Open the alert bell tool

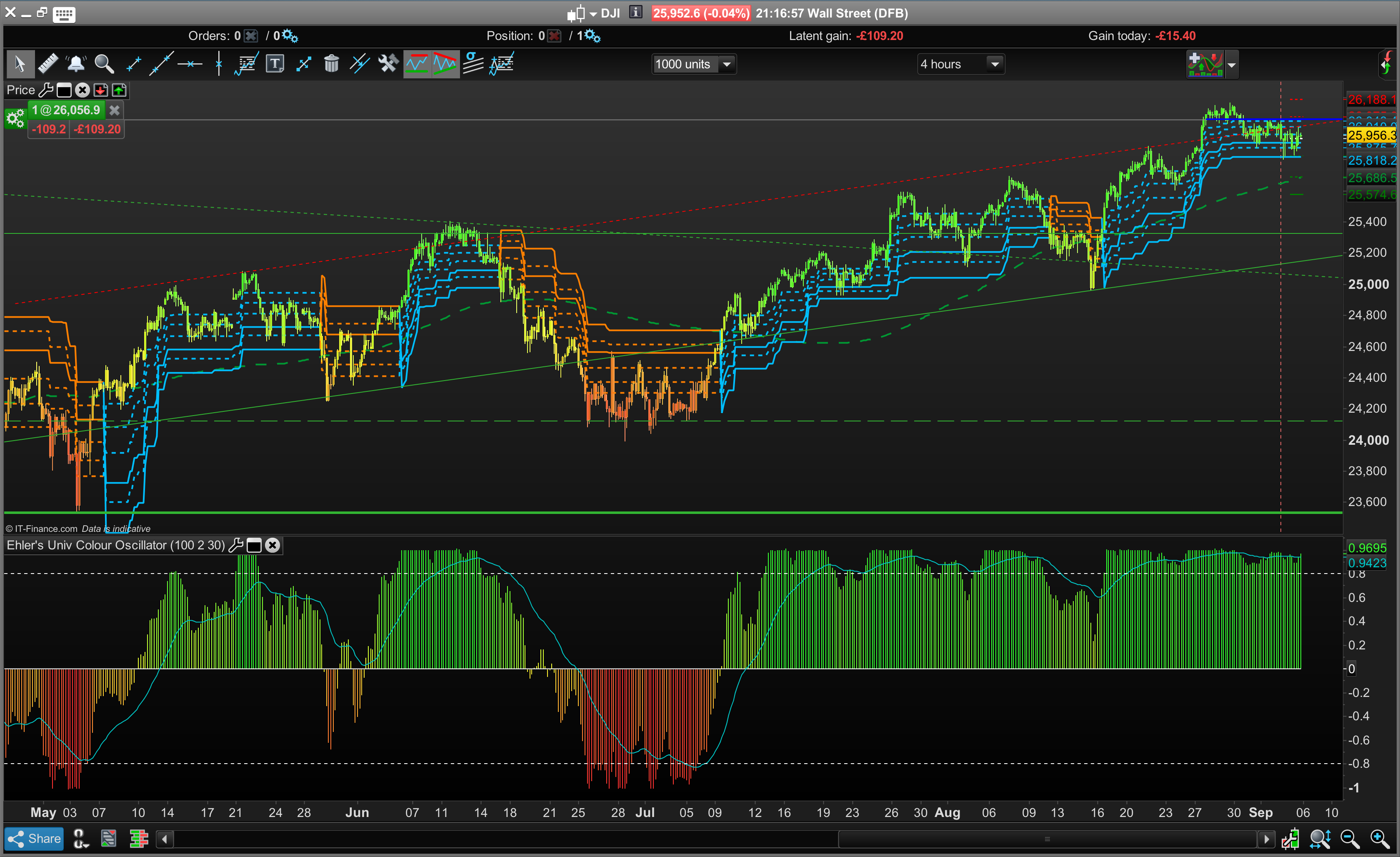[x=75, y=64]
